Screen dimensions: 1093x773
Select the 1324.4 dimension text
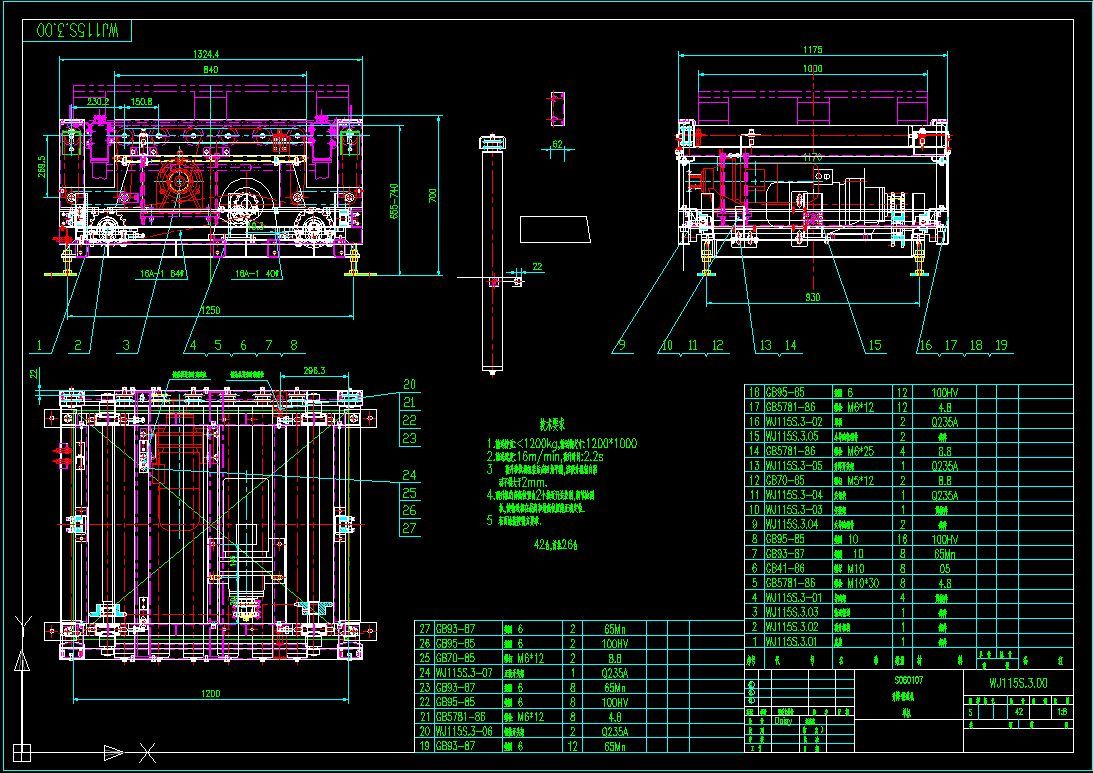pyautogui.click(x=207, y=53)
